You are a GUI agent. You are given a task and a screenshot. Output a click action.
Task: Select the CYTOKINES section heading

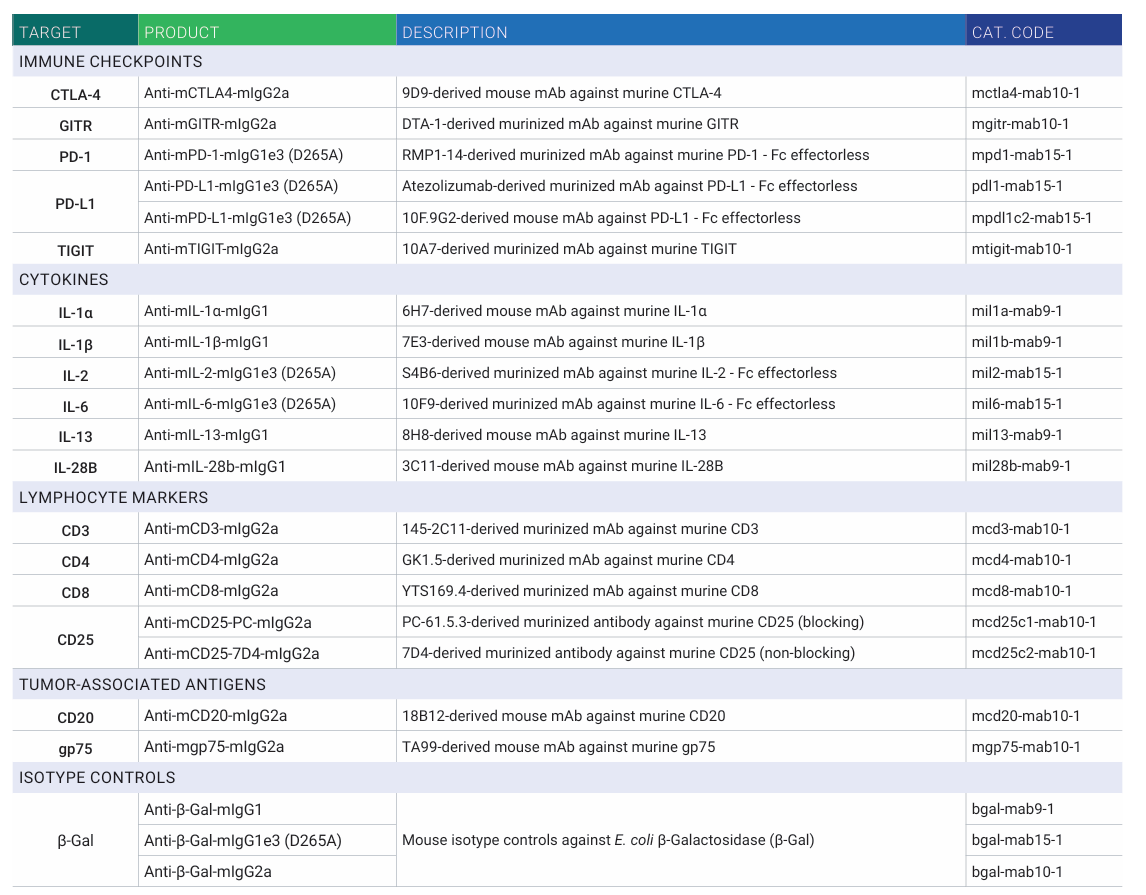click(x=64, y=280)
